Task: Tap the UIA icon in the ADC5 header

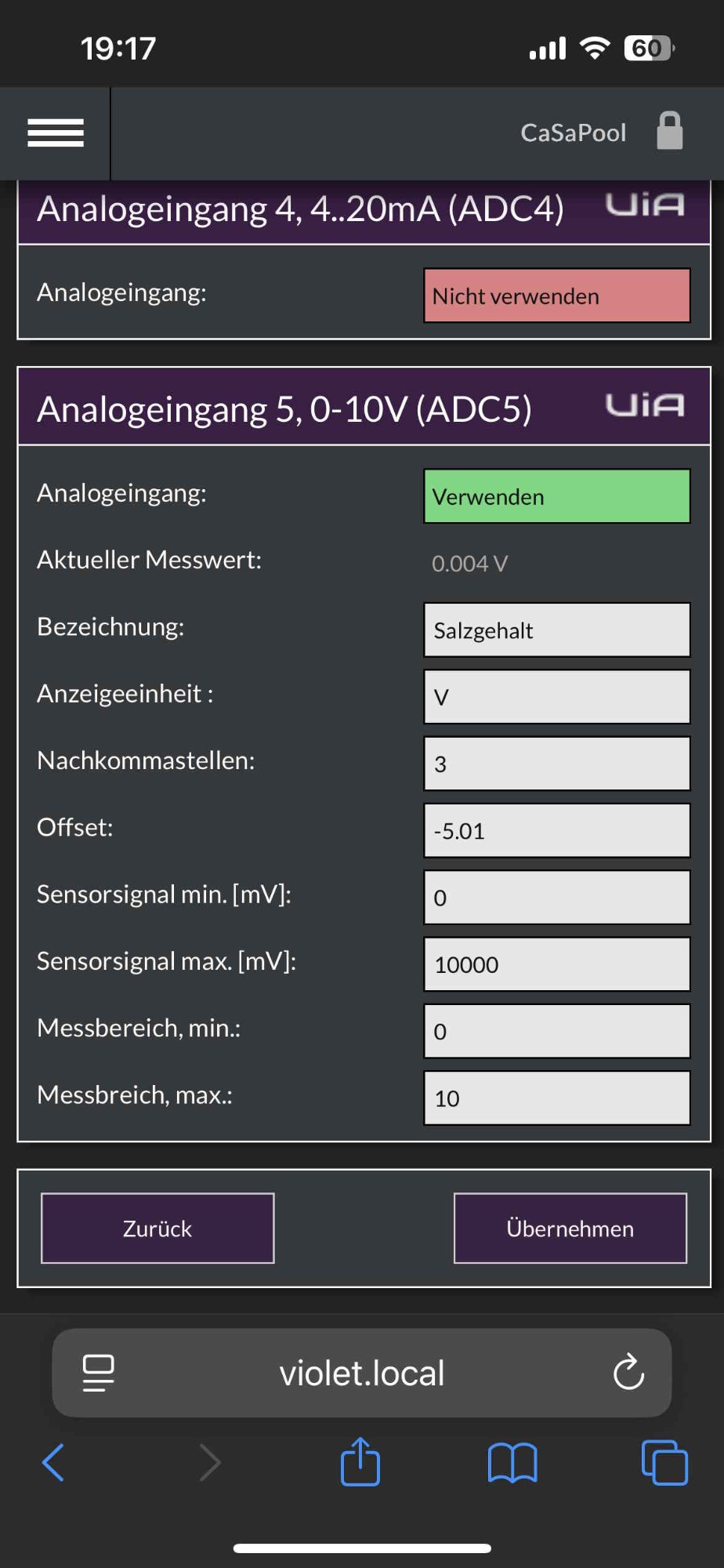Action: coord(645,405)
